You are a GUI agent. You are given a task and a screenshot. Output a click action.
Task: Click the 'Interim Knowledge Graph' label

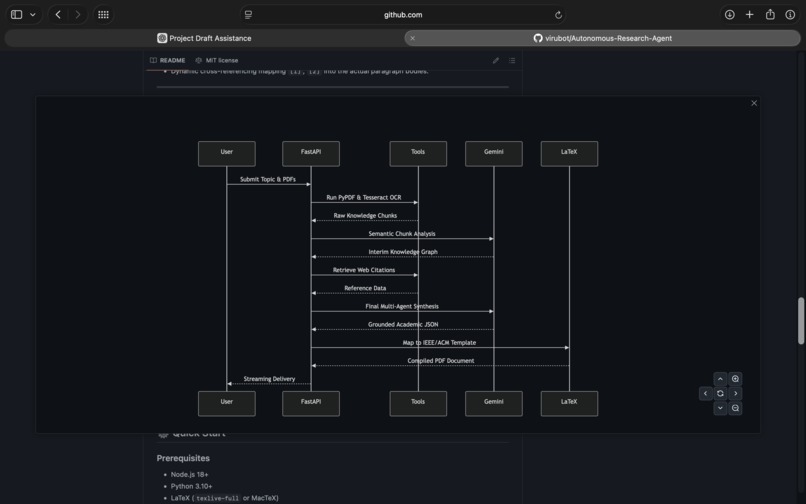click(403, 251)
